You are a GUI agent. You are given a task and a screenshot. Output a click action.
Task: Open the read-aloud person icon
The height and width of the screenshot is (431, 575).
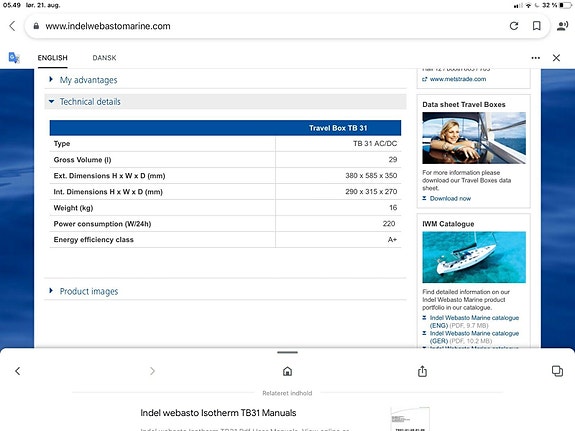pos(562,26)
